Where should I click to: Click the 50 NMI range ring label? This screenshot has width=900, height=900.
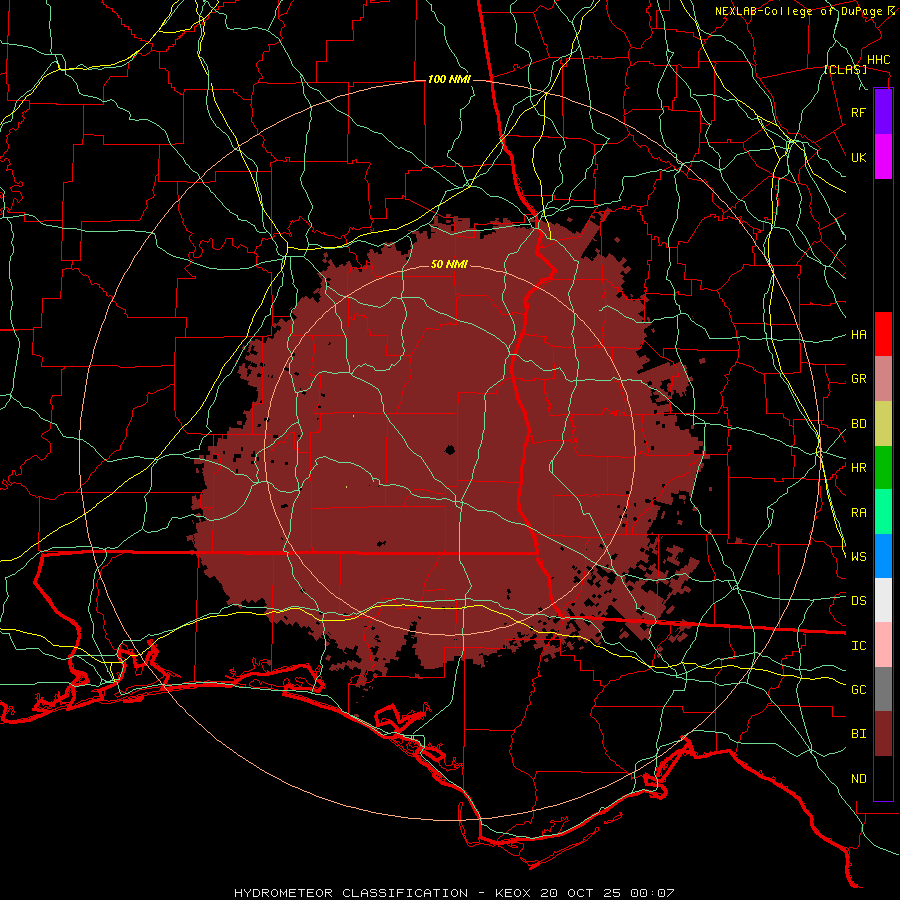tap(449, 264)
